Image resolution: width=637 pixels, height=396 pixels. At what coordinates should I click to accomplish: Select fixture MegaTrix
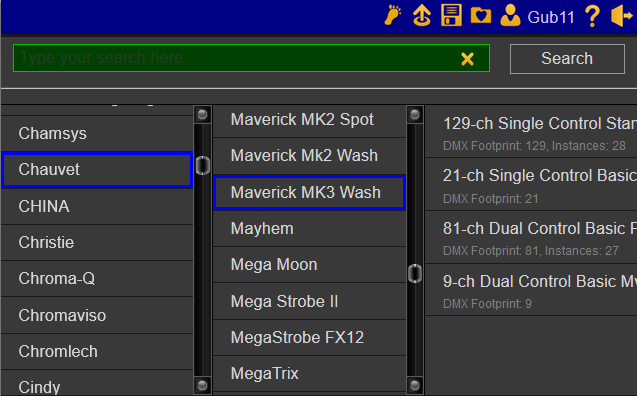(x=310, y=374)
